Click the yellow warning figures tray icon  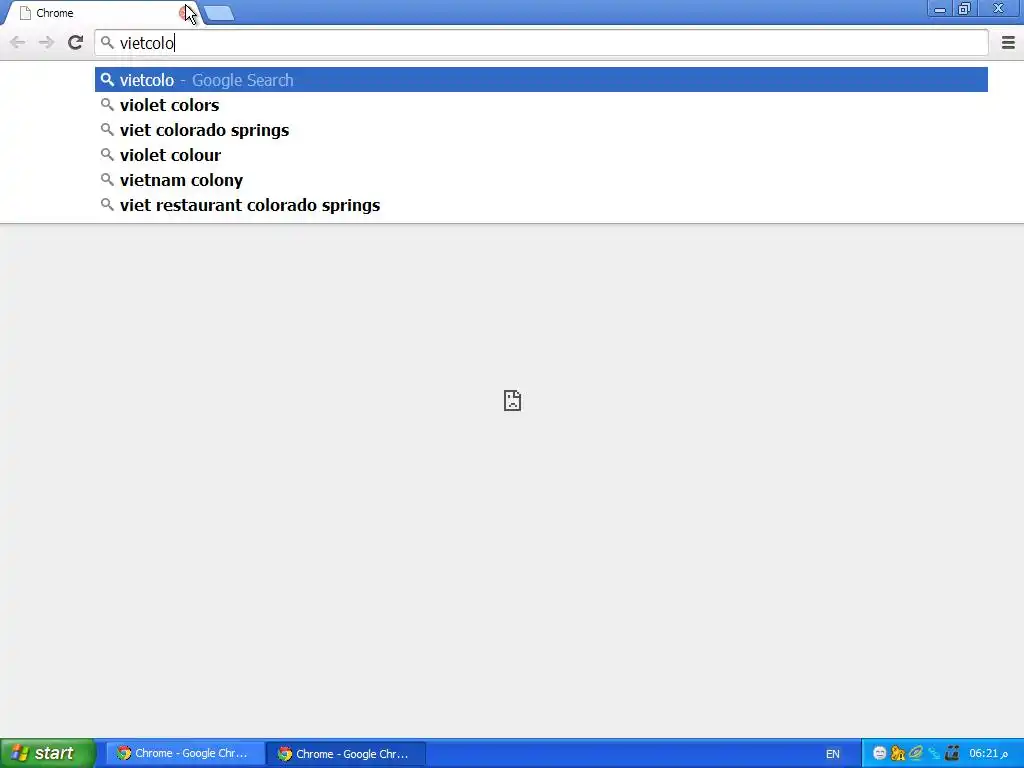coord(898,753)
